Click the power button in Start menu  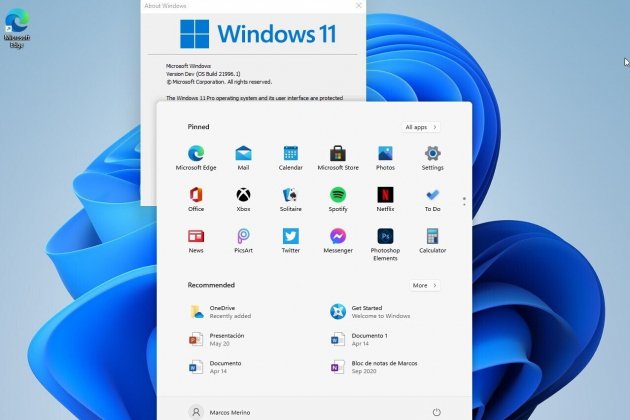pyautogui.click(x=437, y=412)
